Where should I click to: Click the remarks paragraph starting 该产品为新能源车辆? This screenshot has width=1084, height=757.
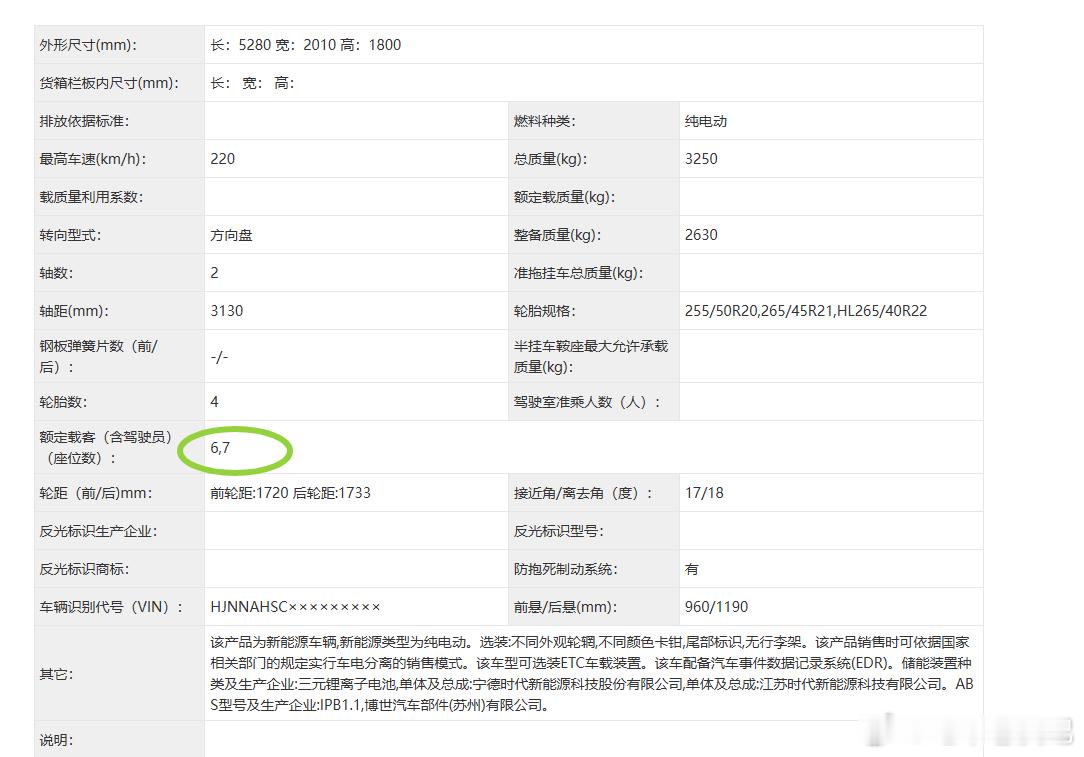(592, 674)
